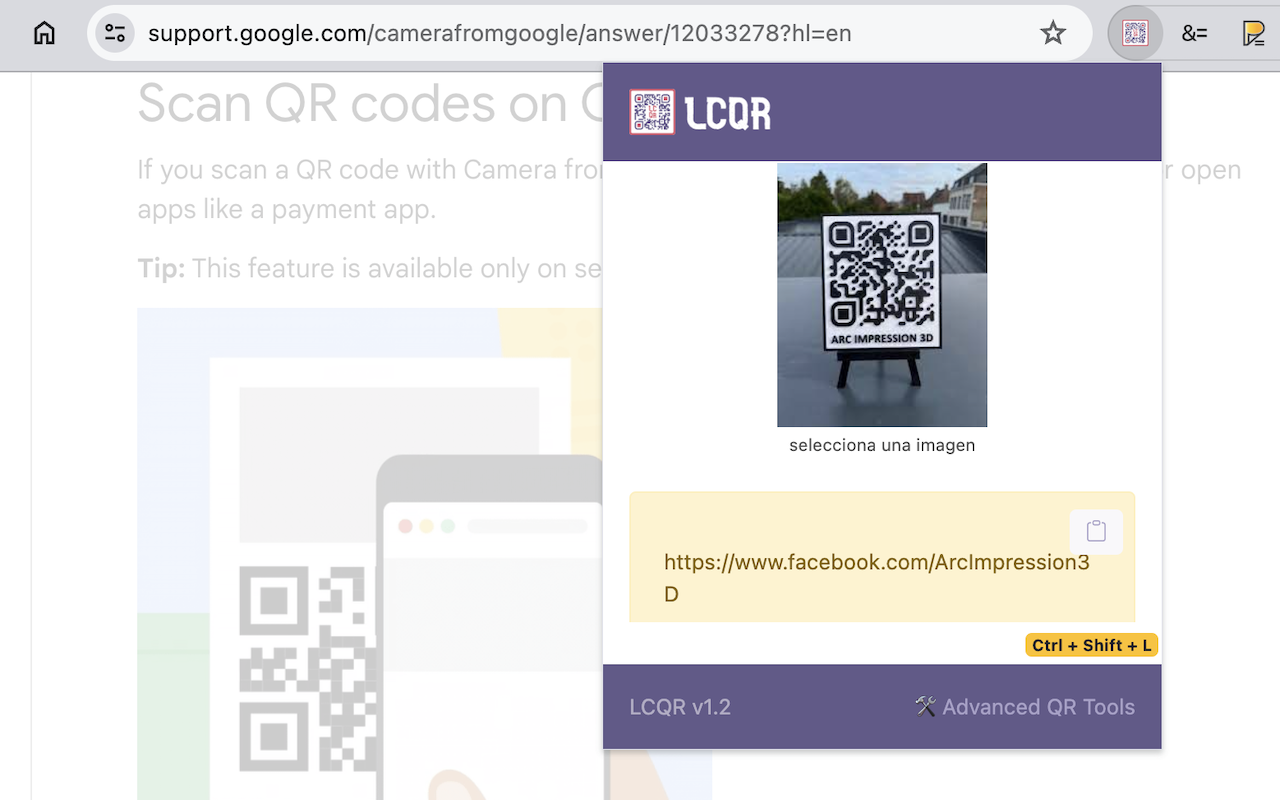Open site settings via the tune icon
This screenshot has width=1280, height=800.
pos(114,32)
